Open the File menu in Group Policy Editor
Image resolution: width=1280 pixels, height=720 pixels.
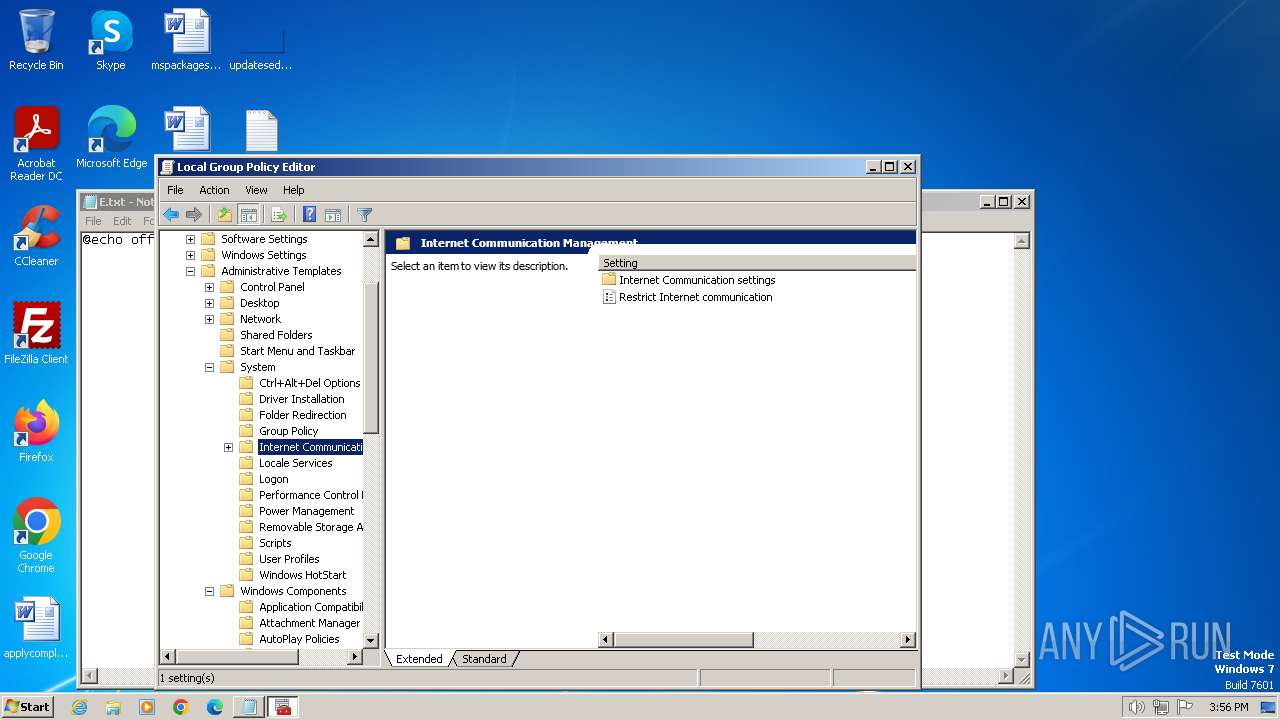point(175,190)
